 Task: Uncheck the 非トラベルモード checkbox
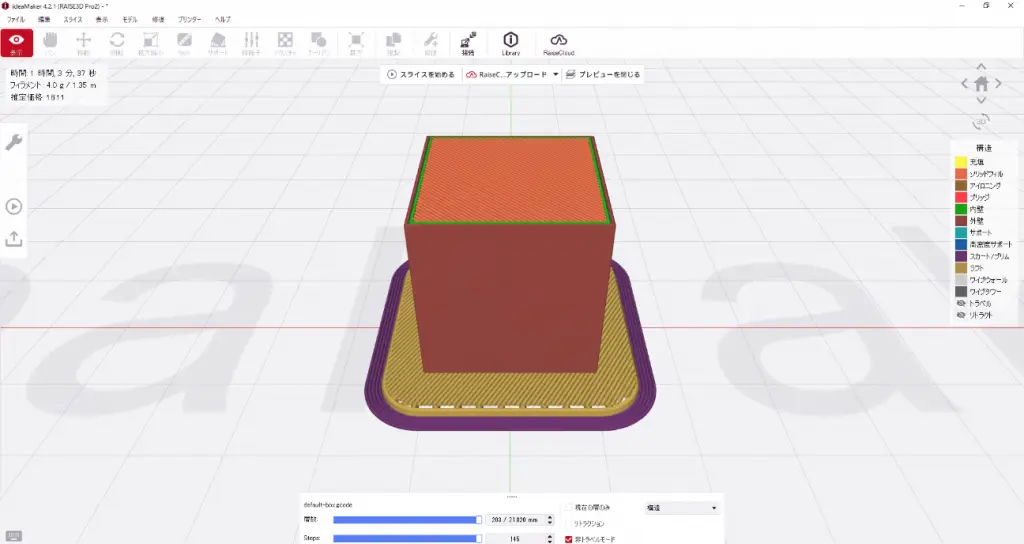(570, 539)
